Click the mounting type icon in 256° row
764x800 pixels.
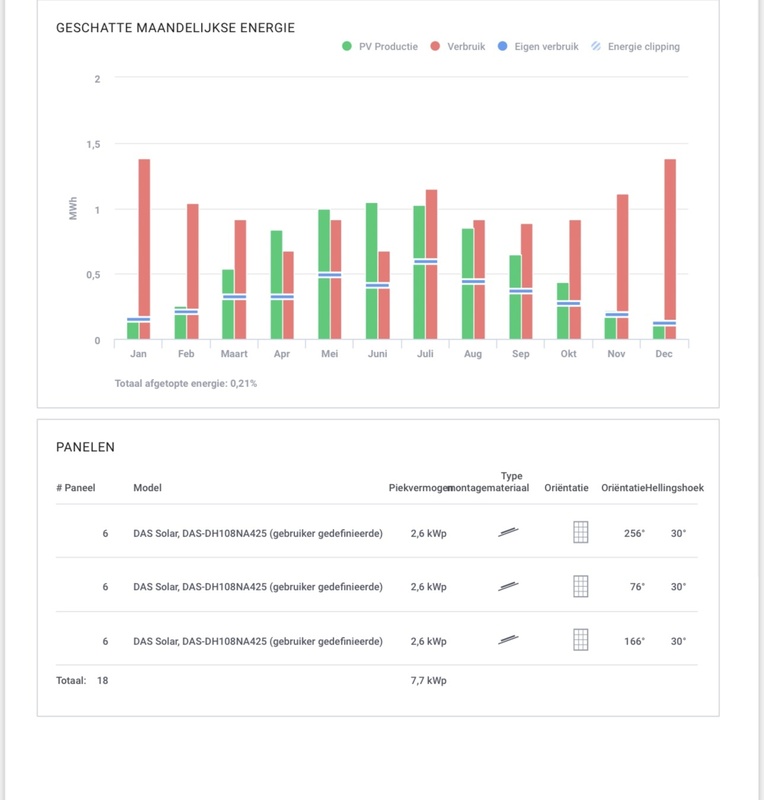tap(508, 532)
